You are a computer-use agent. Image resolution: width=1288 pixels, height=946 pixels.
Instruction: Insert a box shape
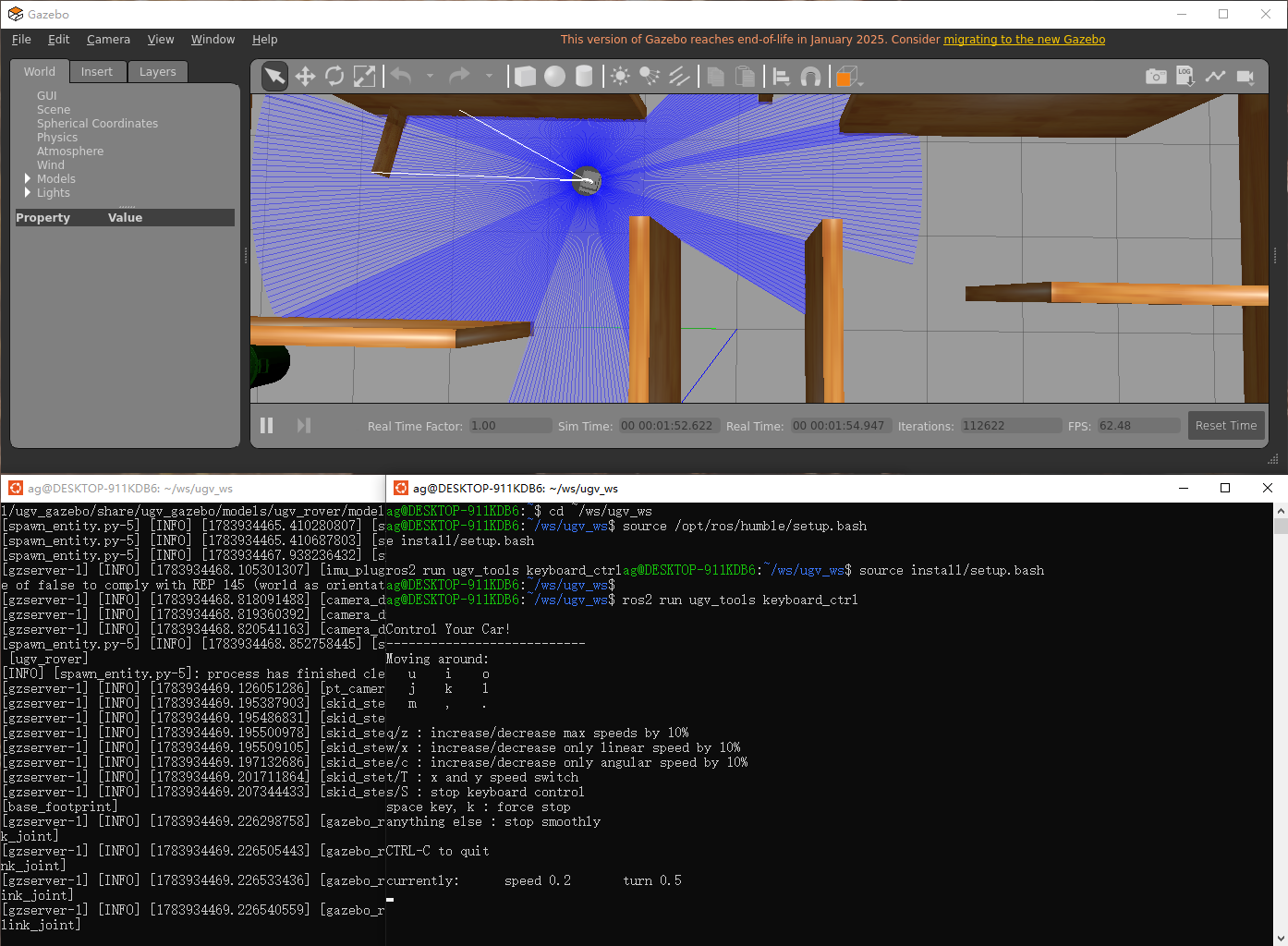525,77
